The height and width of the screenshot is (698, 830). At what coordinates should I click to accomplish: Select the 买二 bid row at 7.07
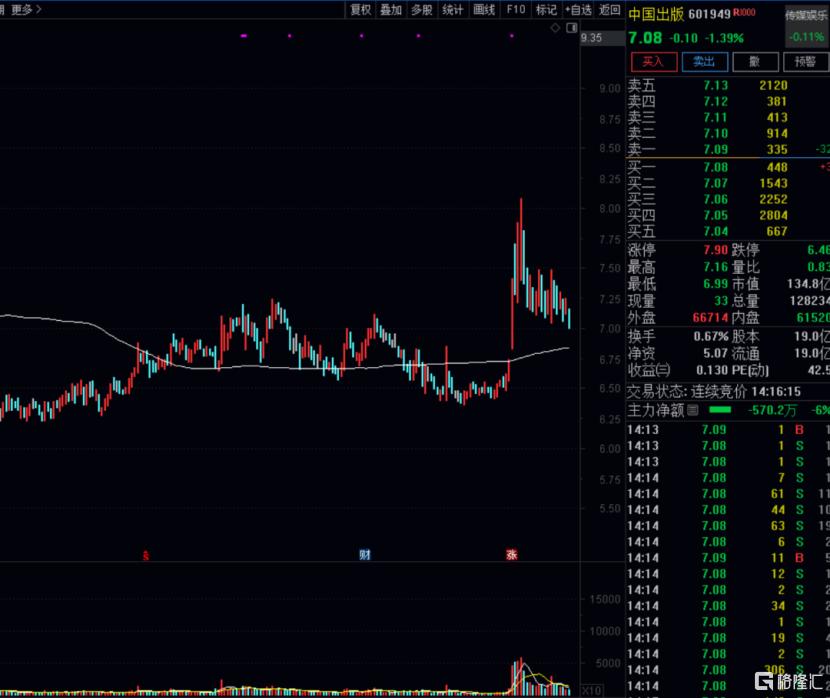point(727,183)
